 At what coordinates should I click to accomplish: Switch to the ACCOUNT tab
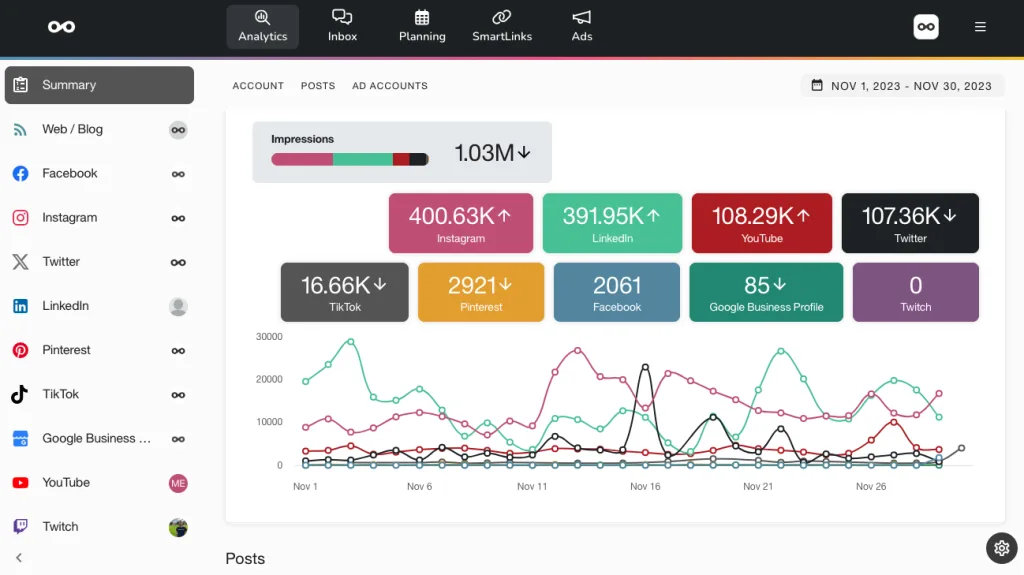258,86
